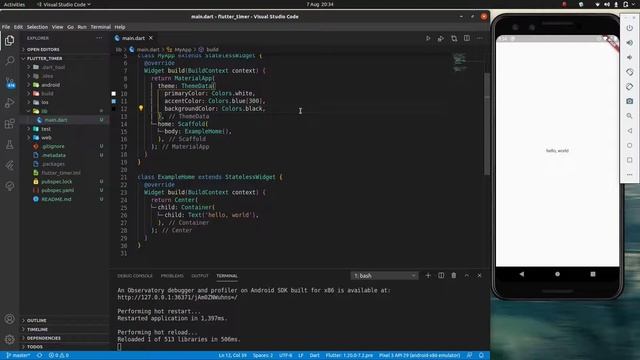Select the main.dart editor tab
The height and width of the screenshot is (360, 640).
coord(133,38)
